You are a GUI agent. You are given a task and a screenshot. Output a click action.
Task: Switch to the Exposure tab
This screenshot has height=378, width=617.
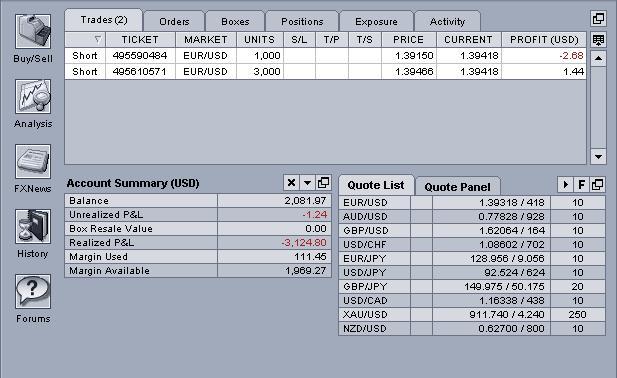tap(376, 22)
